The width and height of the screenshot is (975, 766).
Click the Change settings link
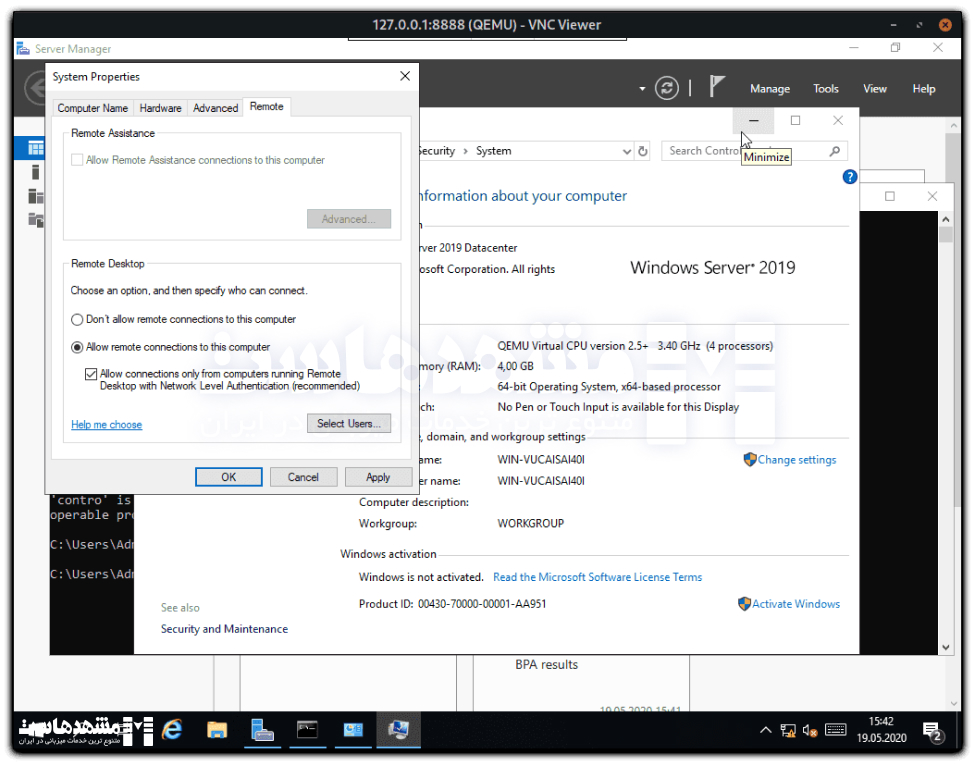pyautogui.click(x=796, y=460)
